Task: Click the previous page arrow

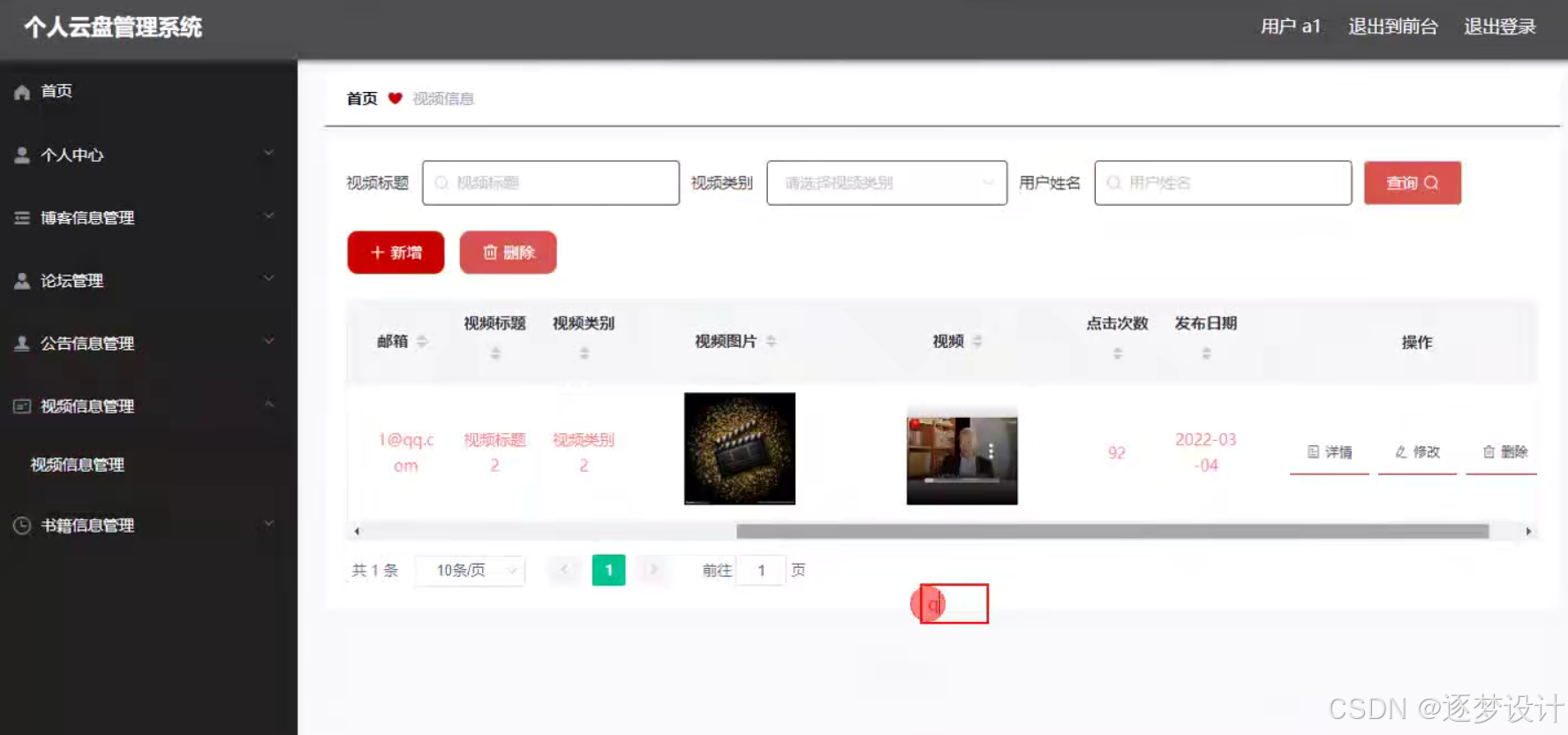Action: click(564, 570)
